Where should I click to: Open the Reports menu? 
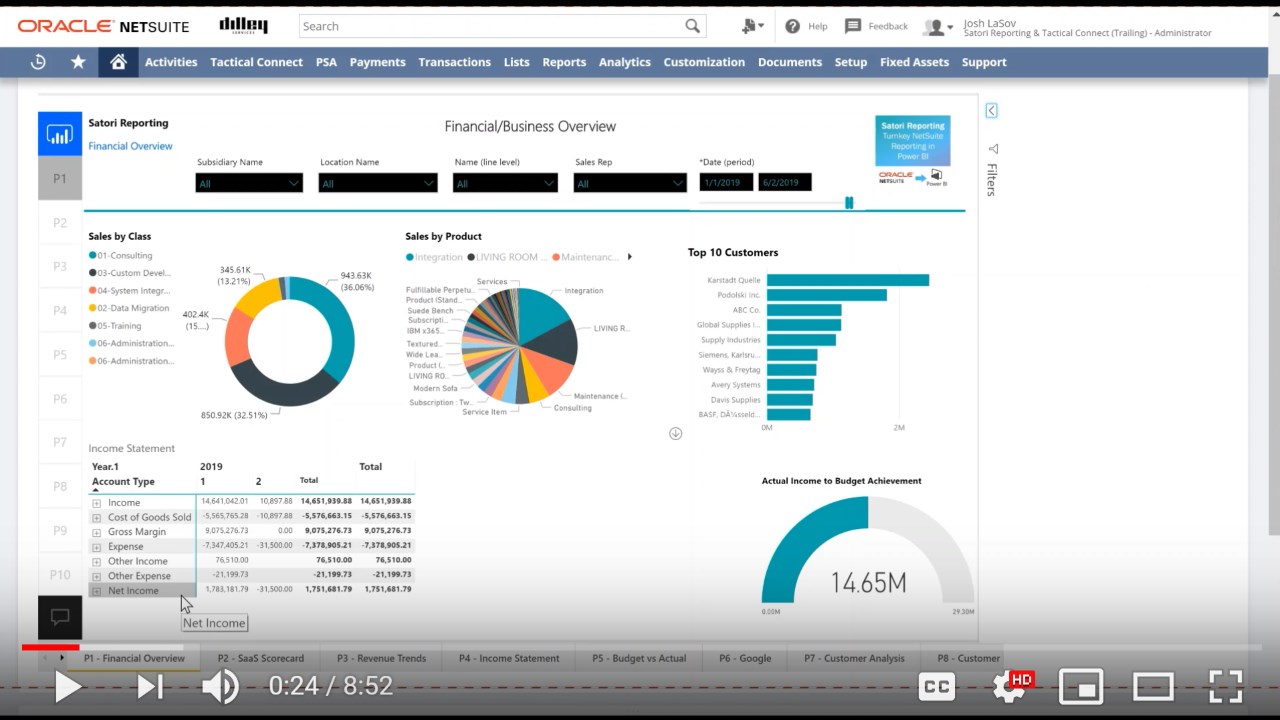click(564, 62)
